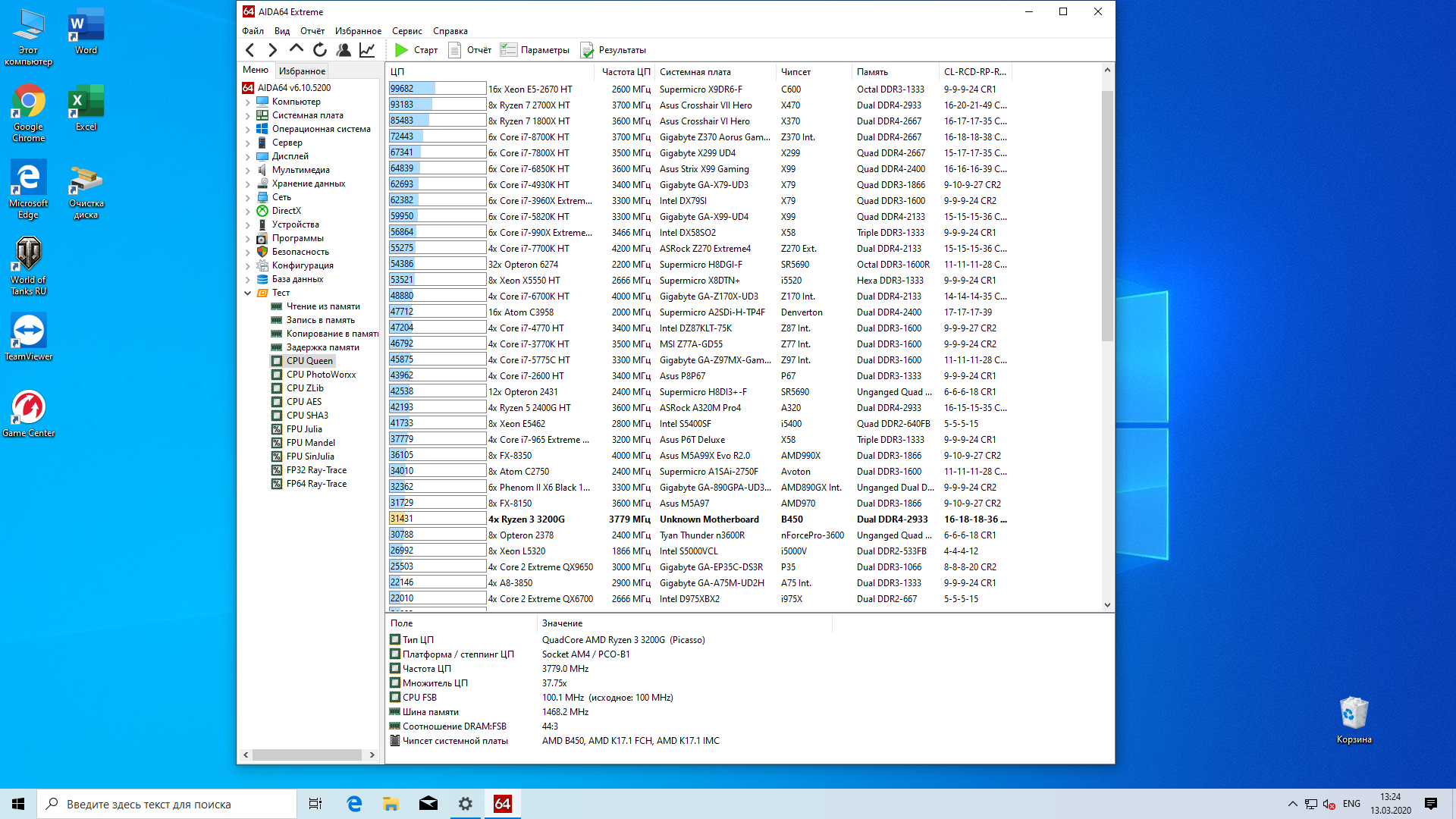Open Результаты toolbar button
This screenshot has height=819, width=1456.
pos(613,50)
